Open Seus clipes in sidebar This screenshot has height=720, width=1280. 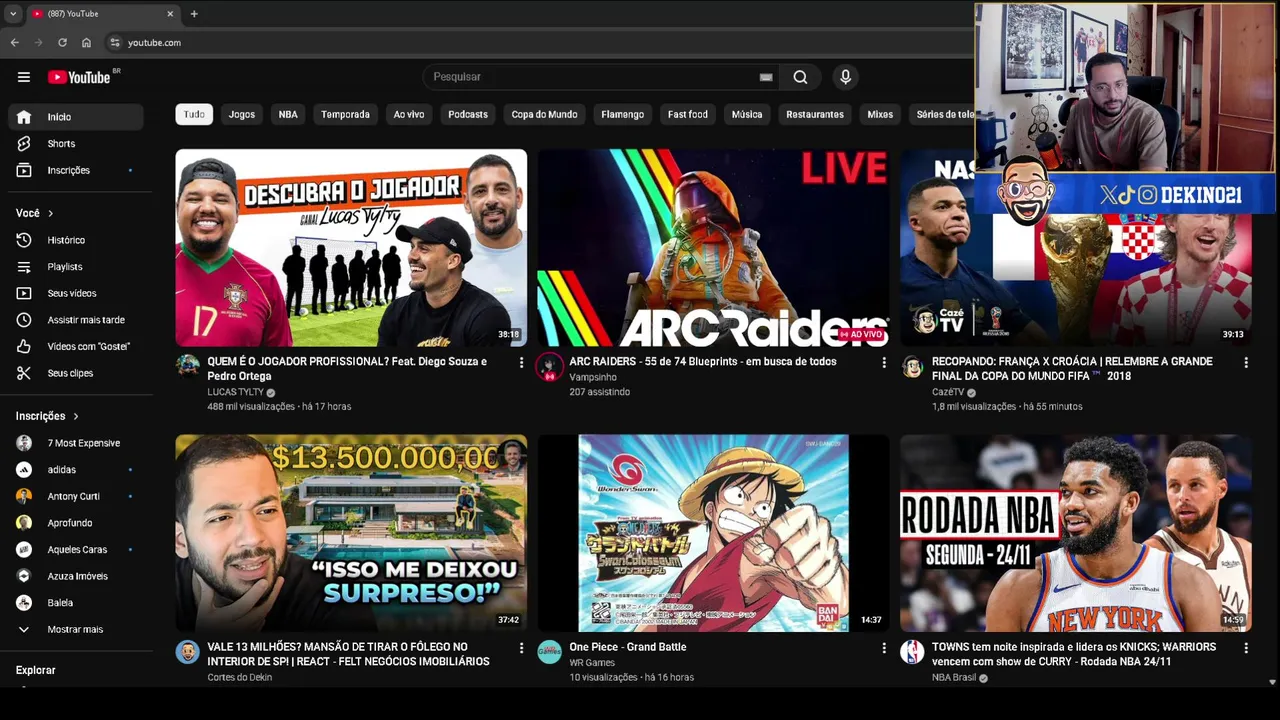pyautogui.click(x=76, y=373)
